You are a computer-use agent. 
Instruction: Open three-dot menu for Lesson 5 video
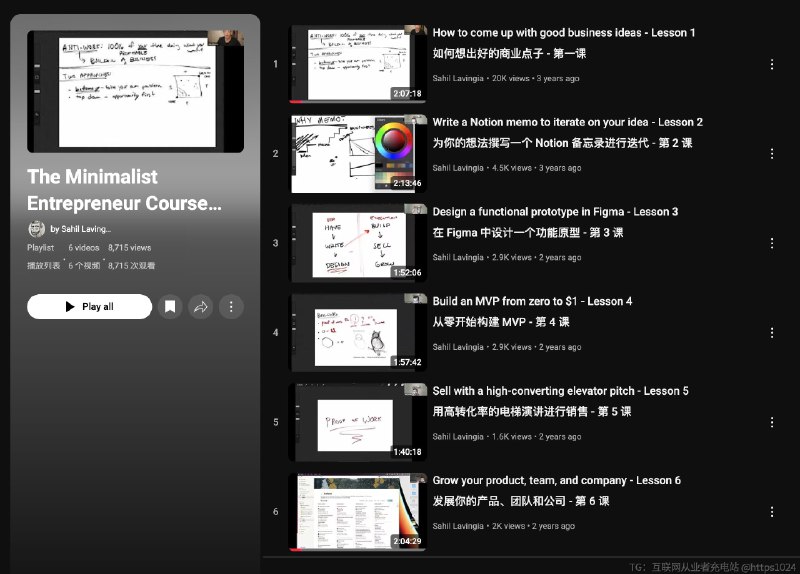pos(771,422)
